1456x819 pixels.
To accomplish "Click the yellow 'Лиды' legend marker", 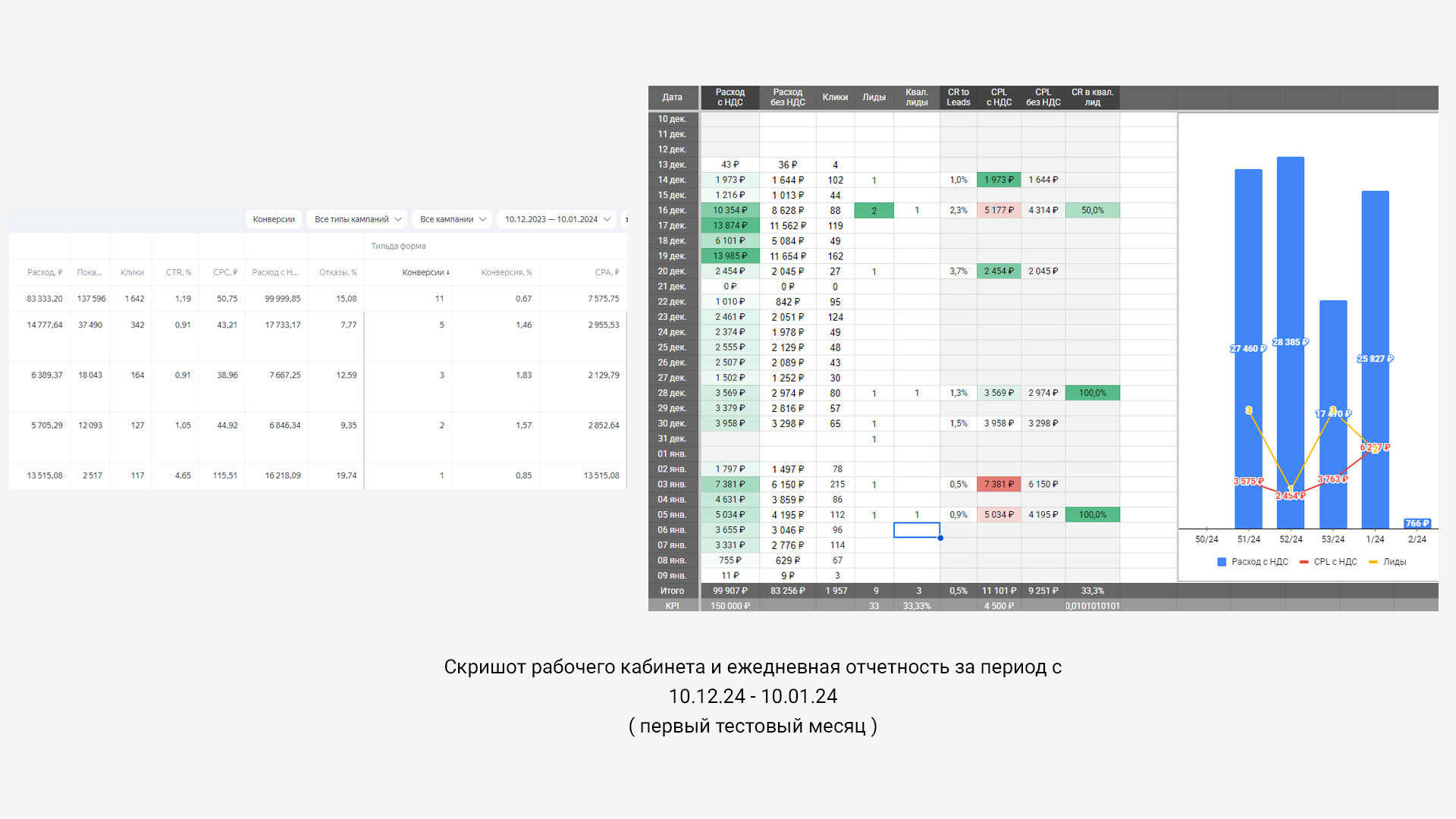I will pos(1373,562).
